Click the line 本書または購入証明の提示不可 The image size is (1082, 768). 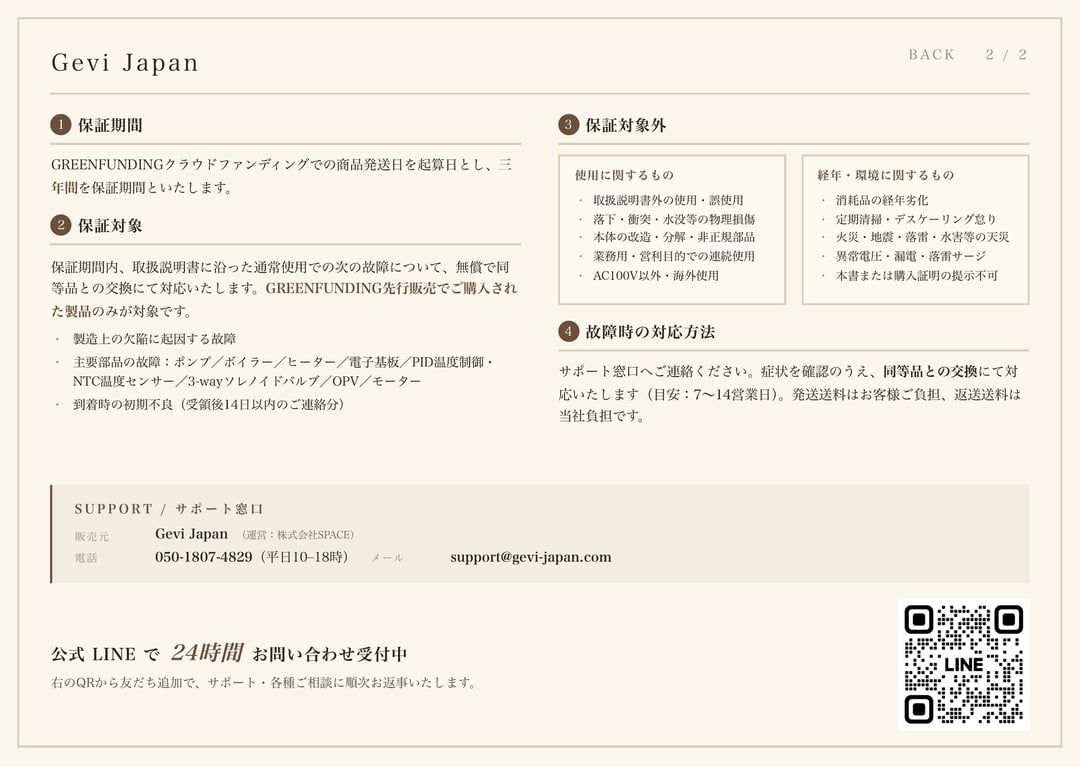pyautogui.click(x=916, y=275)
